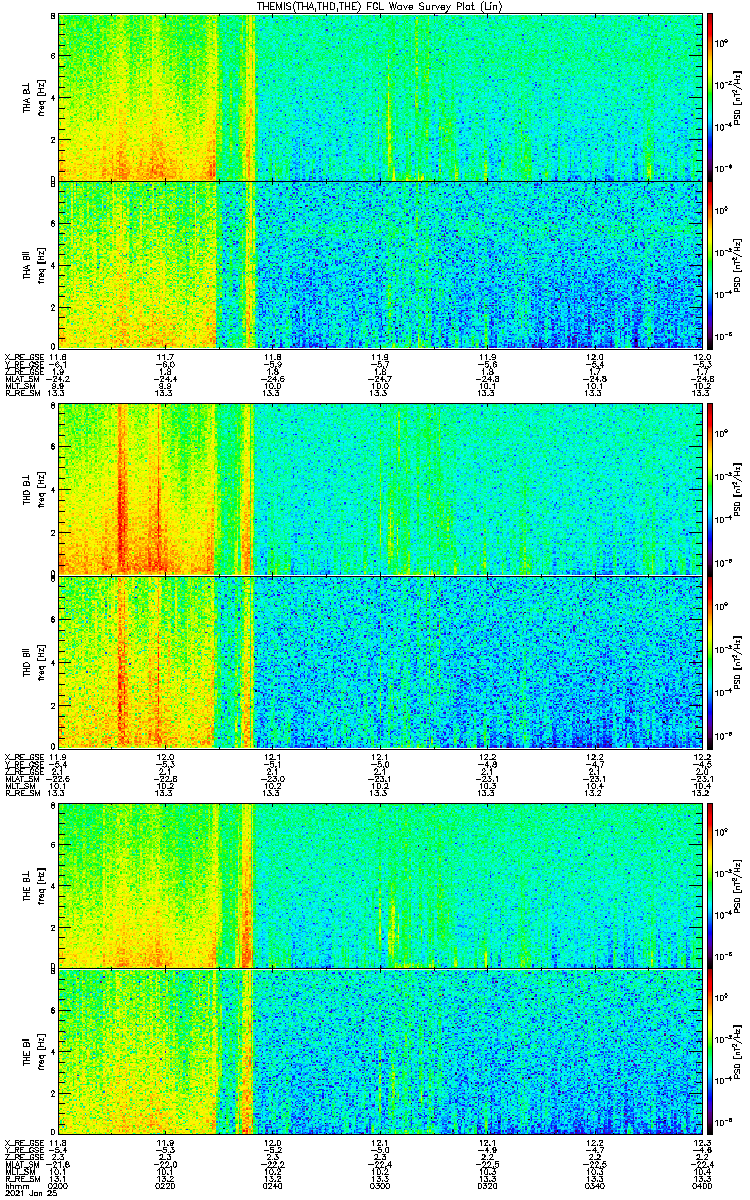Click the color bar beside THE B-perpendicular panel
The image size is (750, 1200).
[x=710, y=885]
